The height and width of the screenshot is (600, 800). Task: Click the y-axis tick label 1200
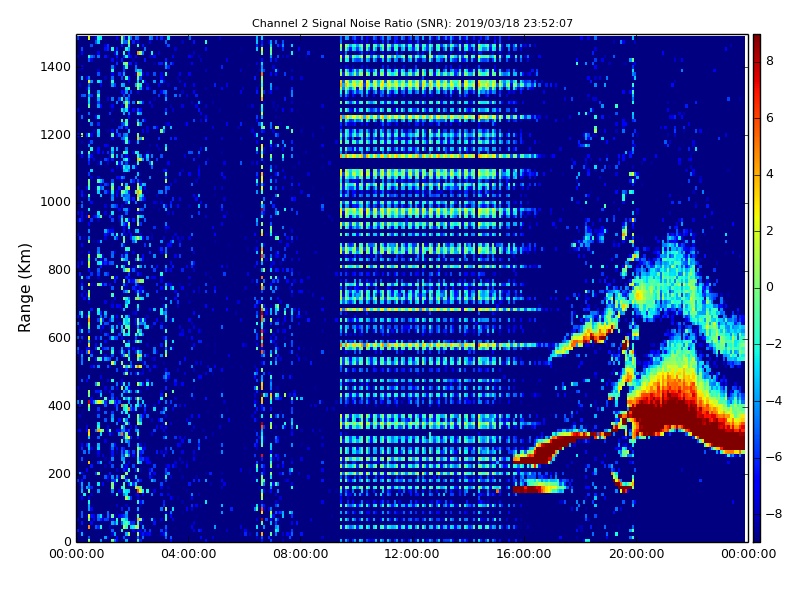[x=56, y=135]
